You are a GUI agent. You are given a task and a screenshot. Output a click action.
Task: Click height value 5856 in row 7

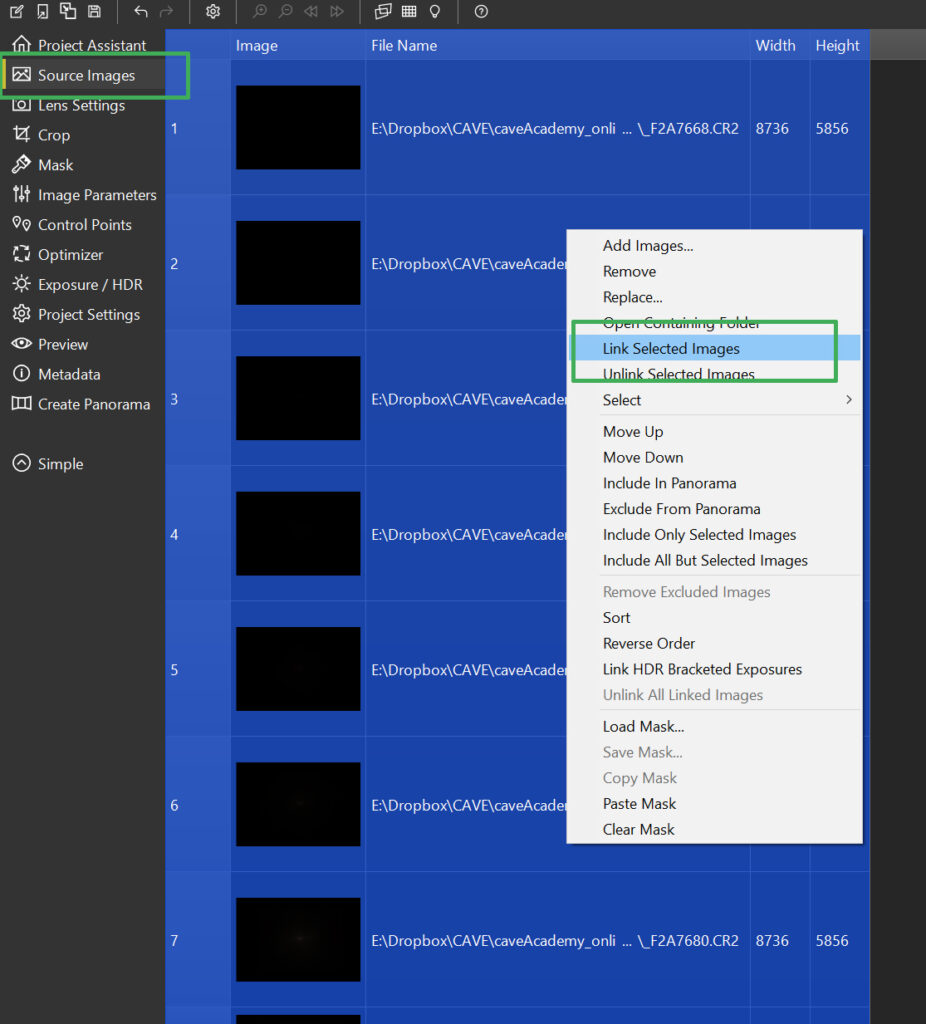coord(832,941)
